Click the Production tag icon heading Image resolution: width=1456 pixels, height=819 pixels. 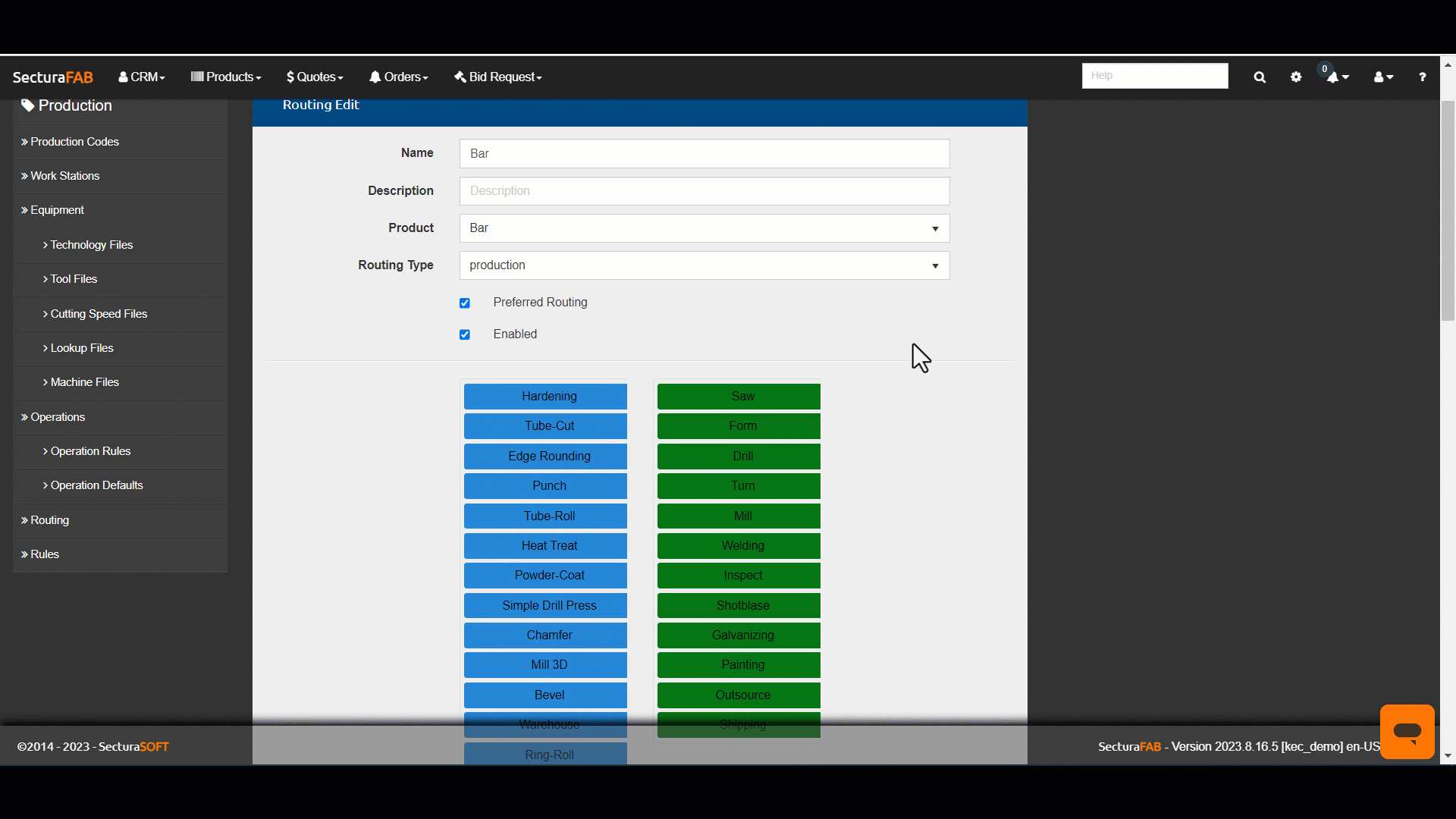point(67,105)
